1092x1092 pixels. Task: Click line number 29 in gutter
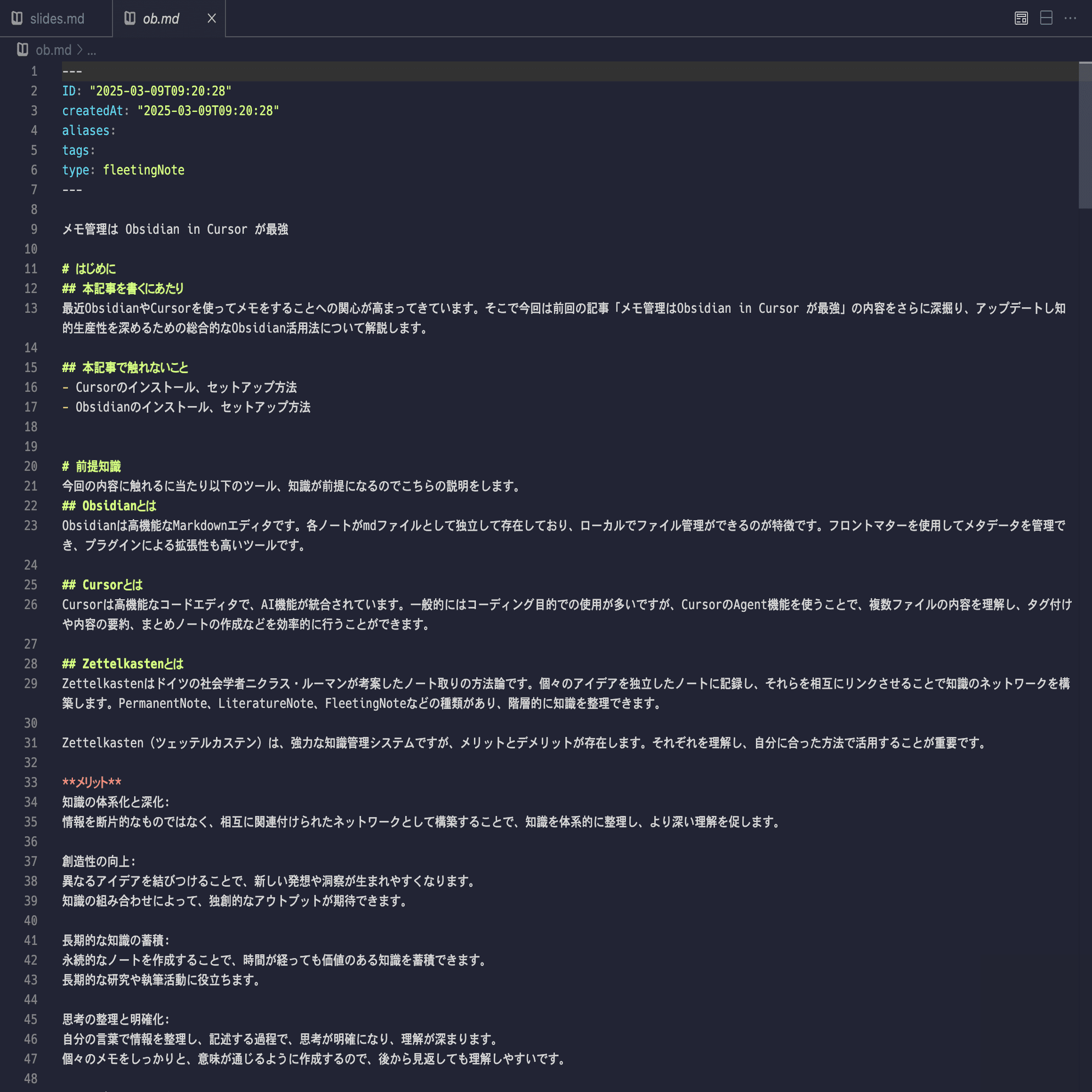pos(31,684)
